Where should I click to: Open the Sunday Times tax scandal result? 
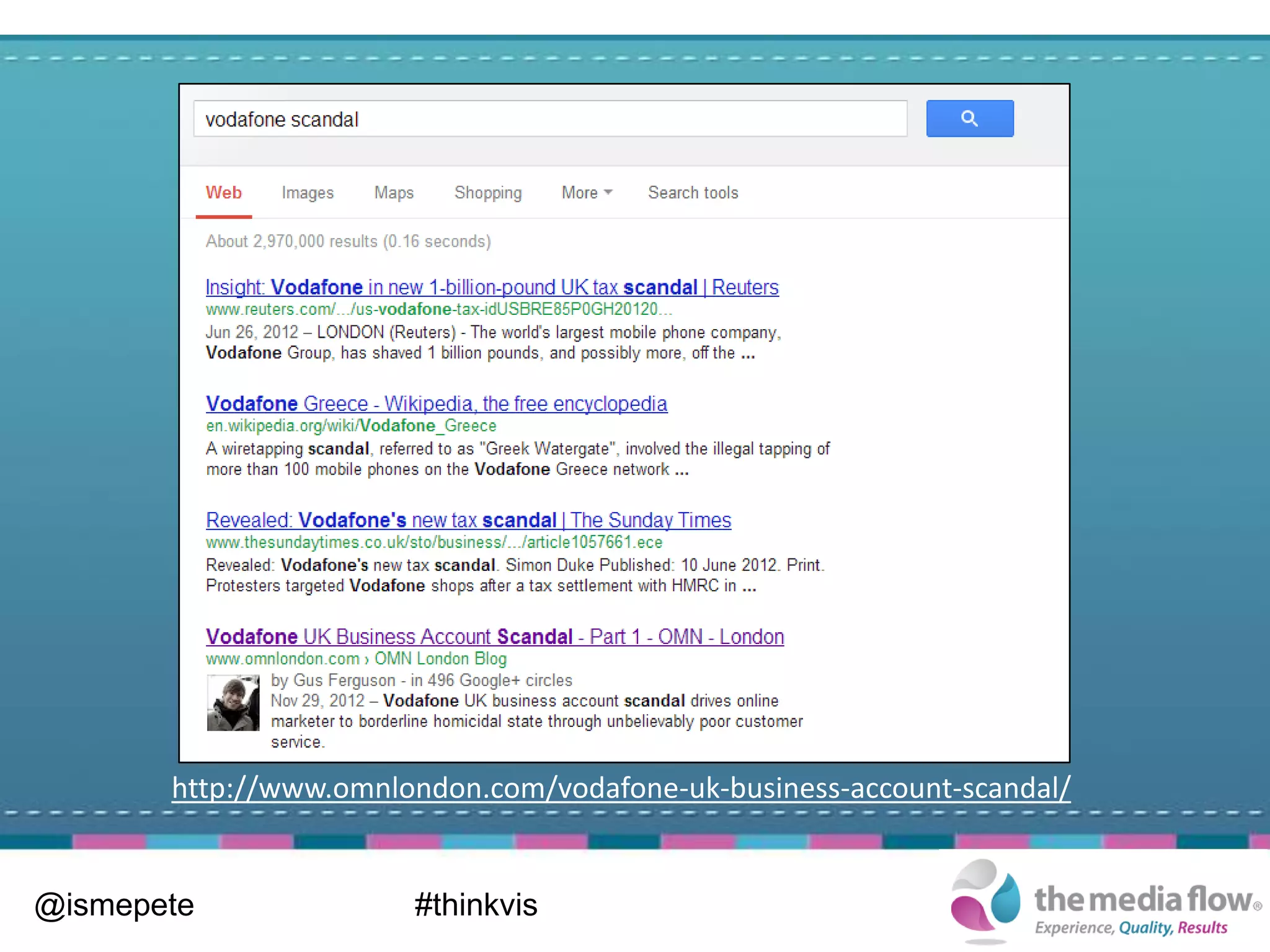pos(469,520)
